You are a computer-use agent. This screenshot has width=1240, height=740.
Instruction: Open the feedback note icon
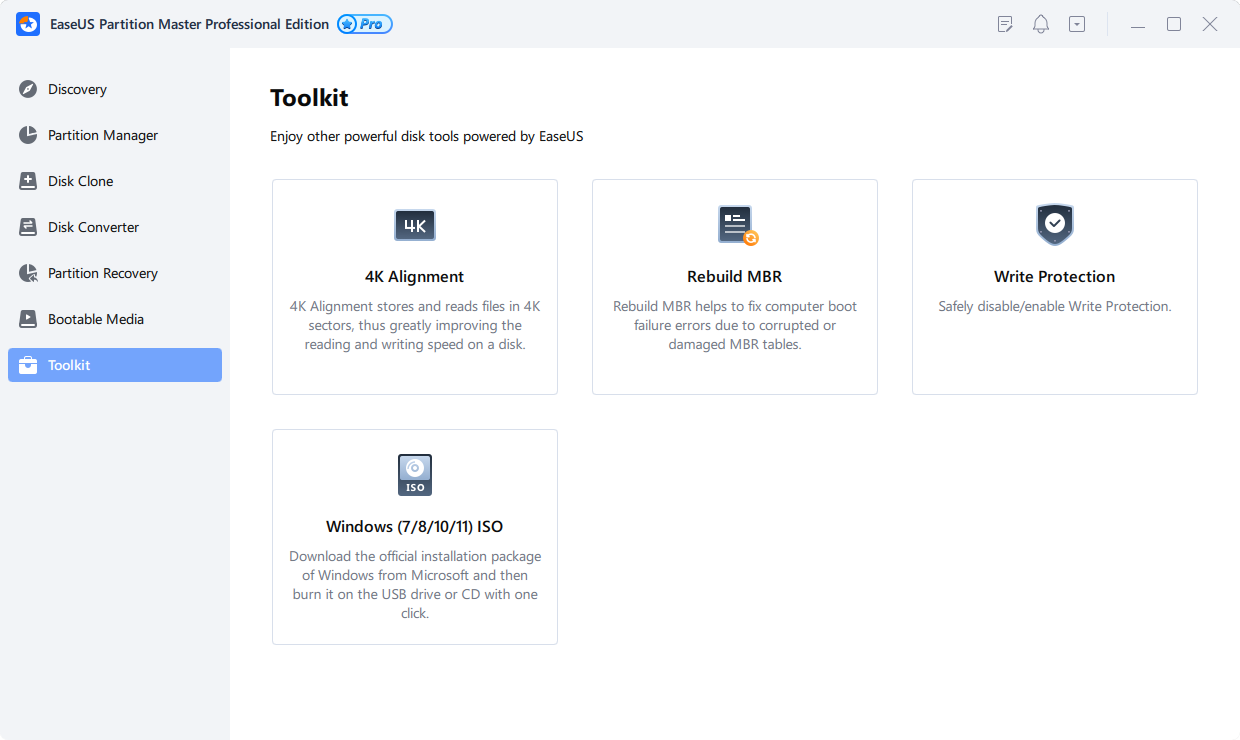point(1004,23)
